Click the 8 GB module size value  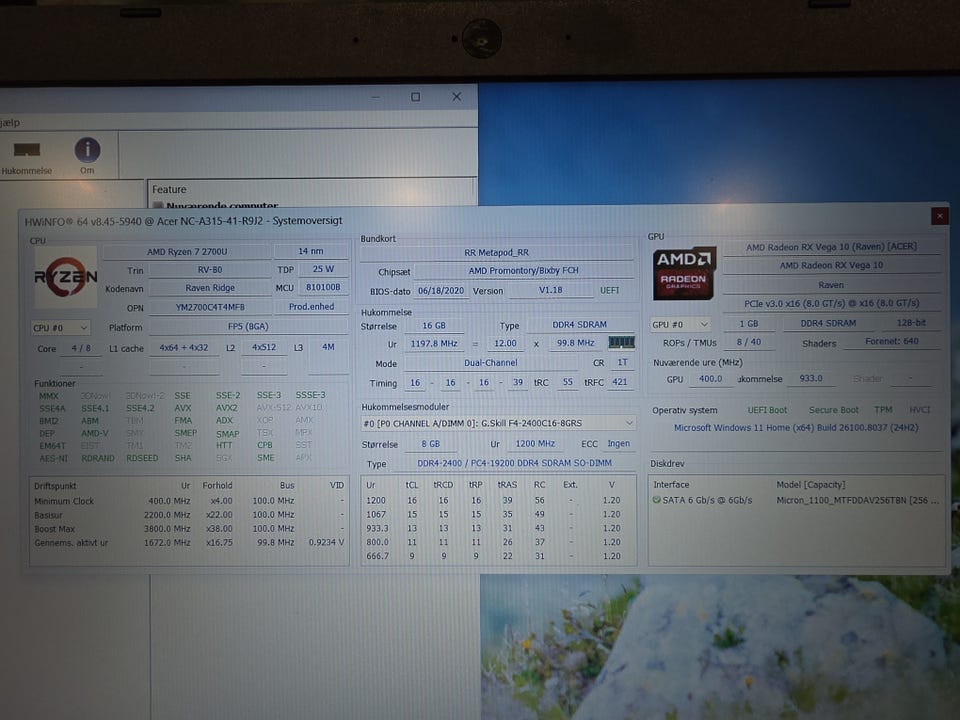pyautogui.click(x=430, y=444)
